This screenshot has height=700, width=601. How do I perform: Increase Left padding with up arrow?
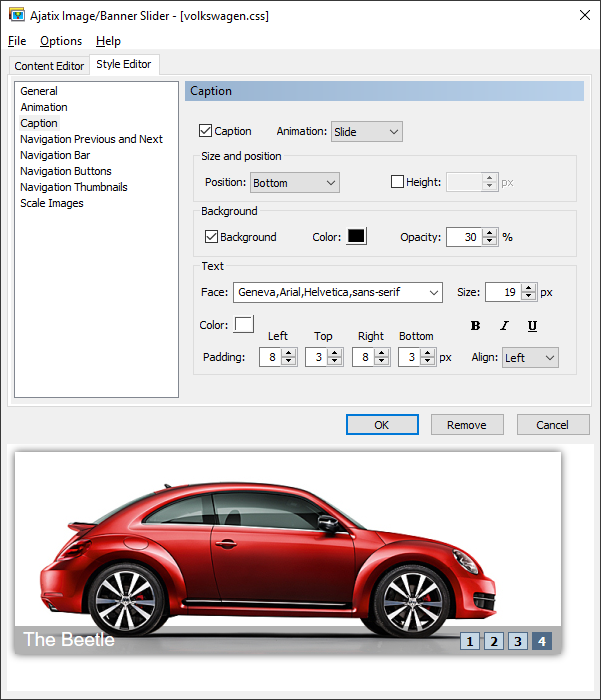[289, 353]
